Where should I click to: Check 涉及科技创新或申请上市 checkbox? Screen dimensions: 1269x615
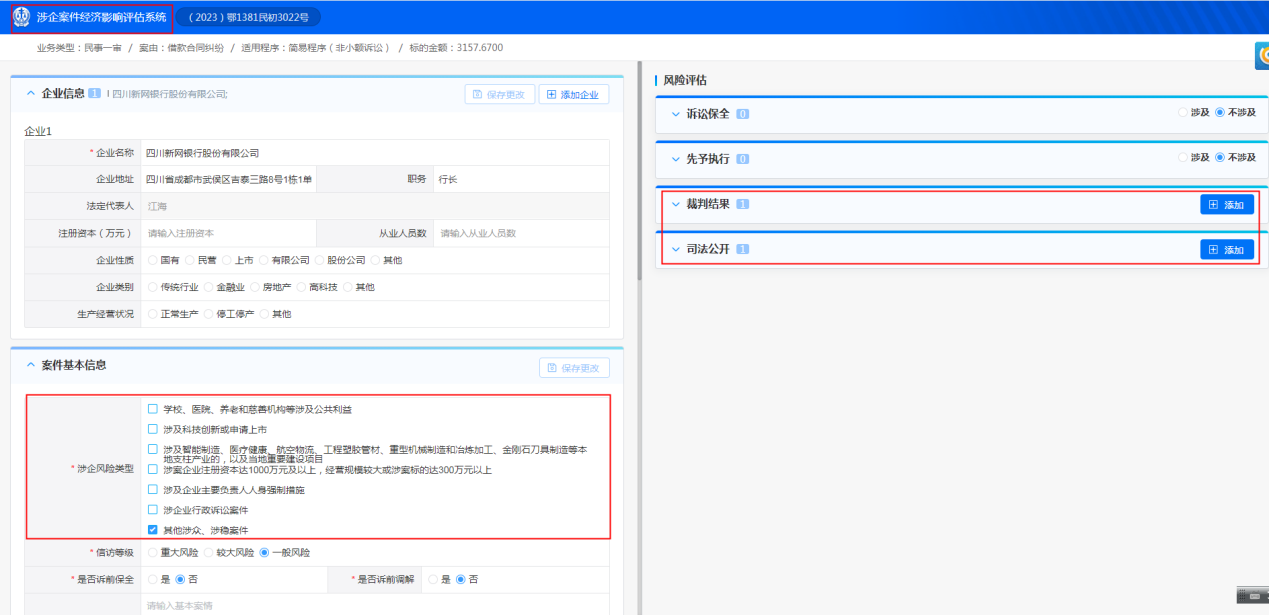click(x=153, y=429)
